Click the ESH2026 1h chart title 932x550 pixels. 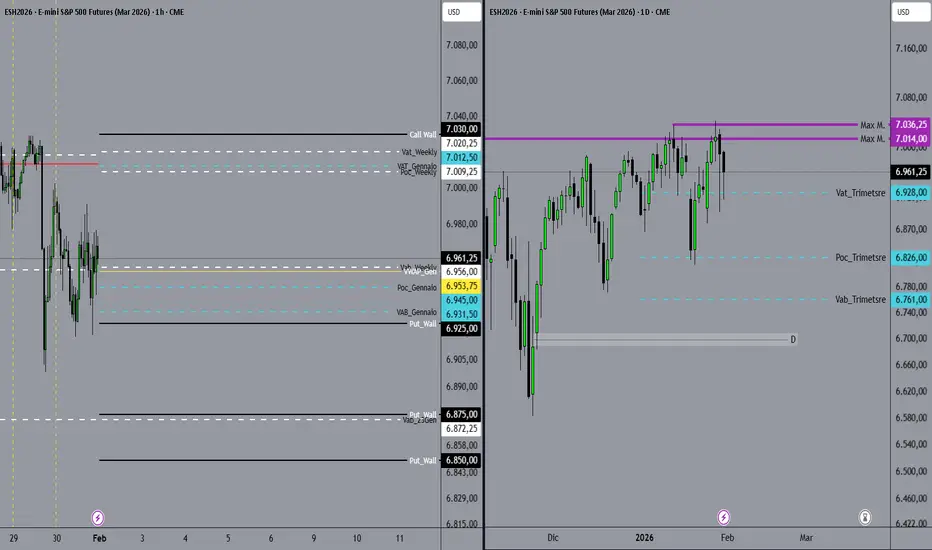tap(94, 12)
